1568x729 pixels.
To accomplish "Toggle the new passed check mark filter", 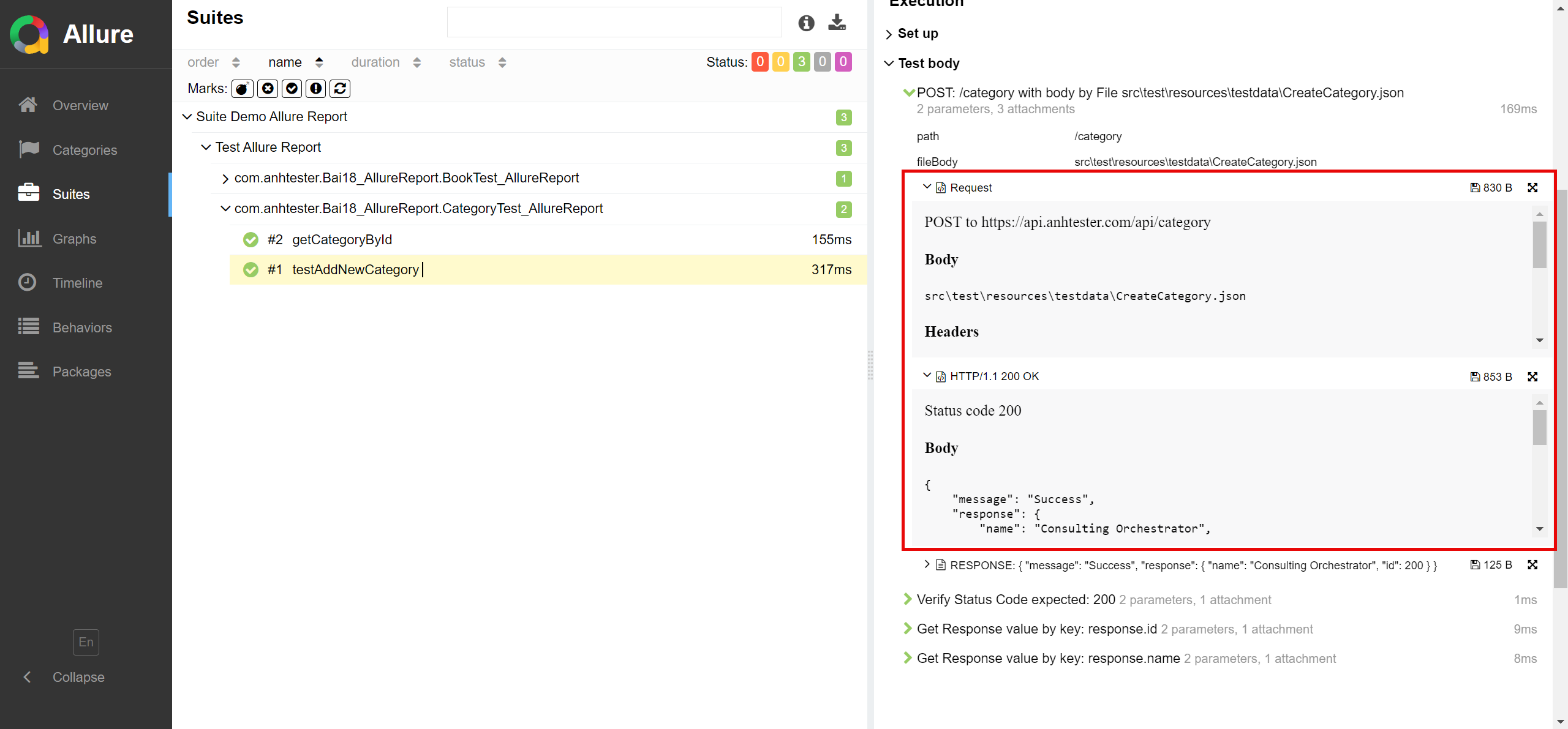I will (292, 89).
